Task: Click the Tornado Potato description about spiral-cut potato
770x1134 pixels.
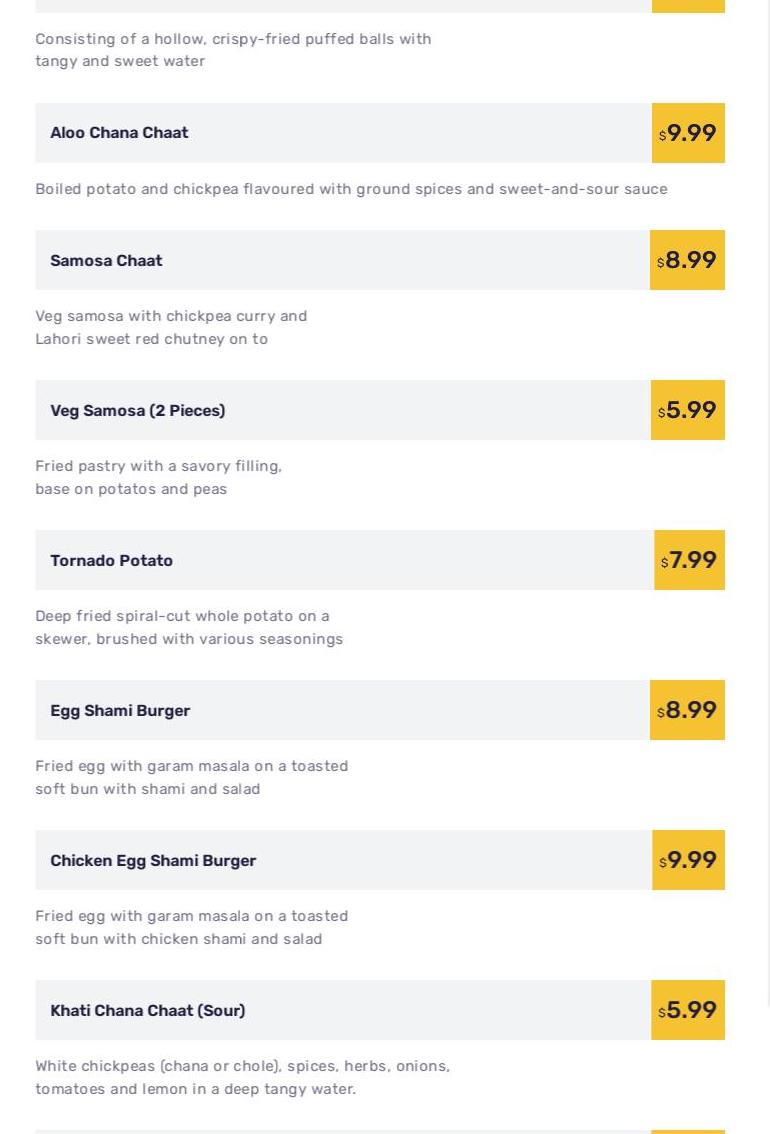Action: click(189, 628)
